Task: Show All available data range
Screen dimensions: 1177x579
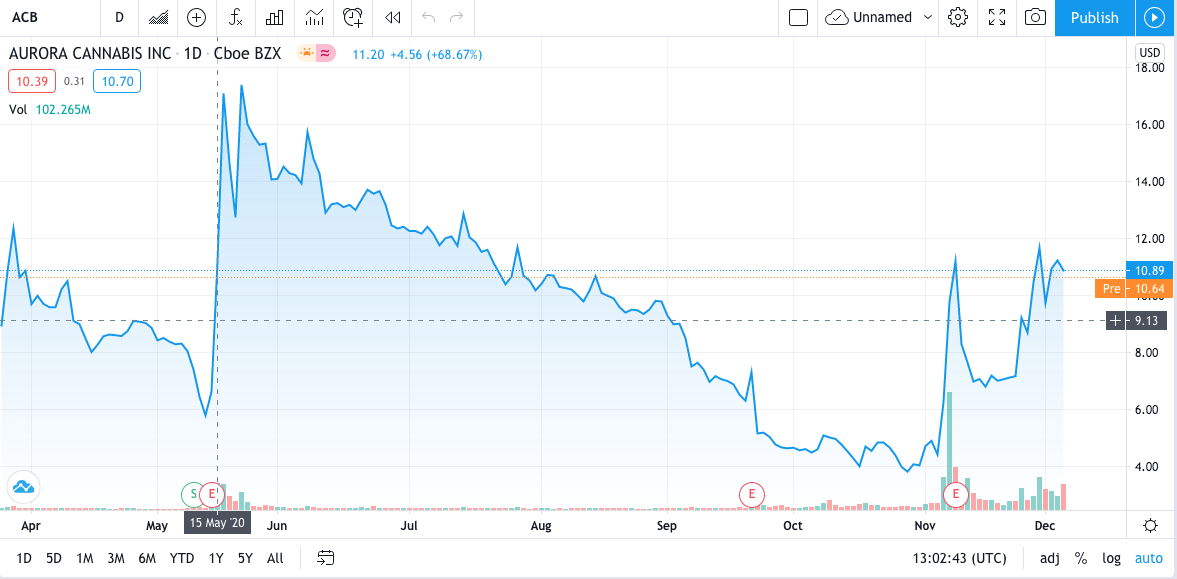Action: point(275,558)
